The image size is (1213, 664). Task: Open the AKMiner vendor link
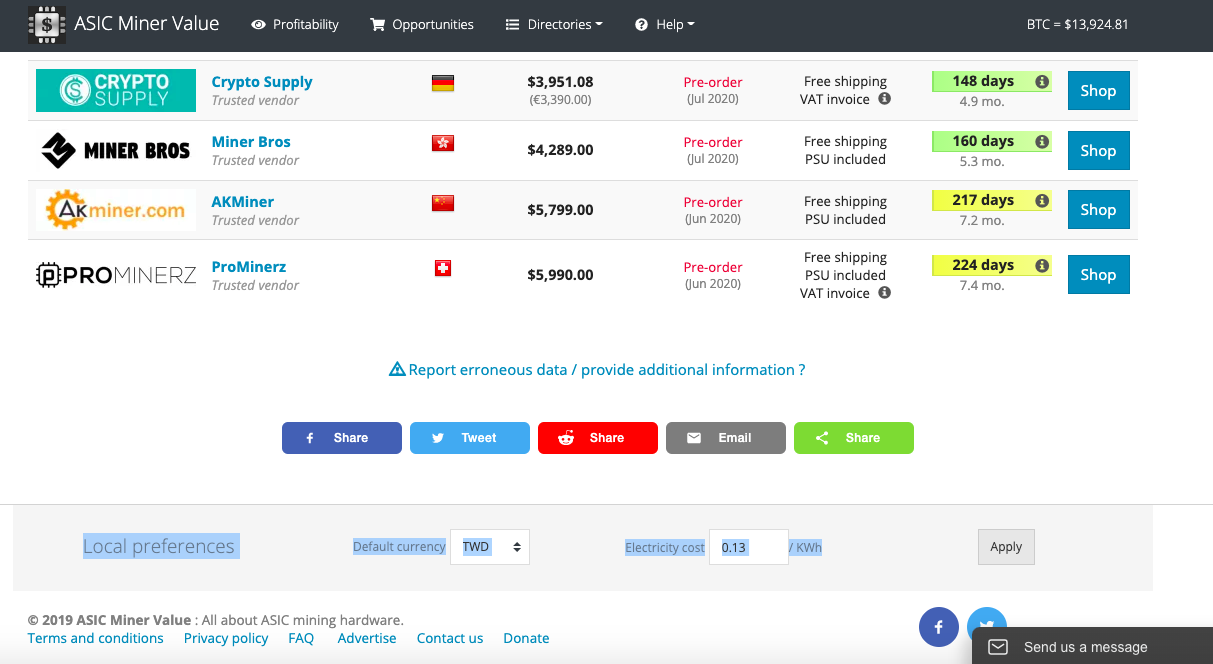(x=242, y=202)
